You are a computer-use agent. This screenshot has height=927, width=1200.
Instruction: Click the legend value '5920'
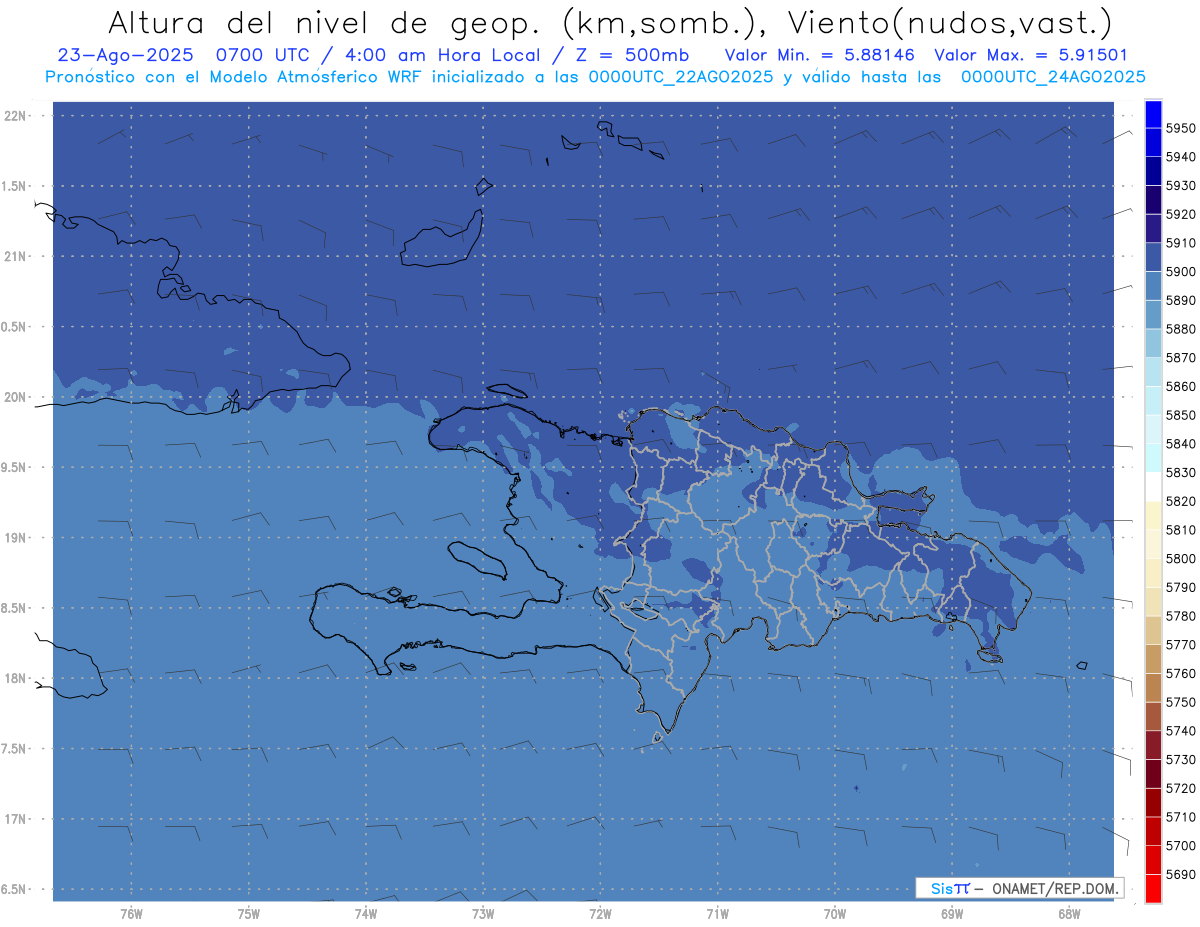point(1180,214)
